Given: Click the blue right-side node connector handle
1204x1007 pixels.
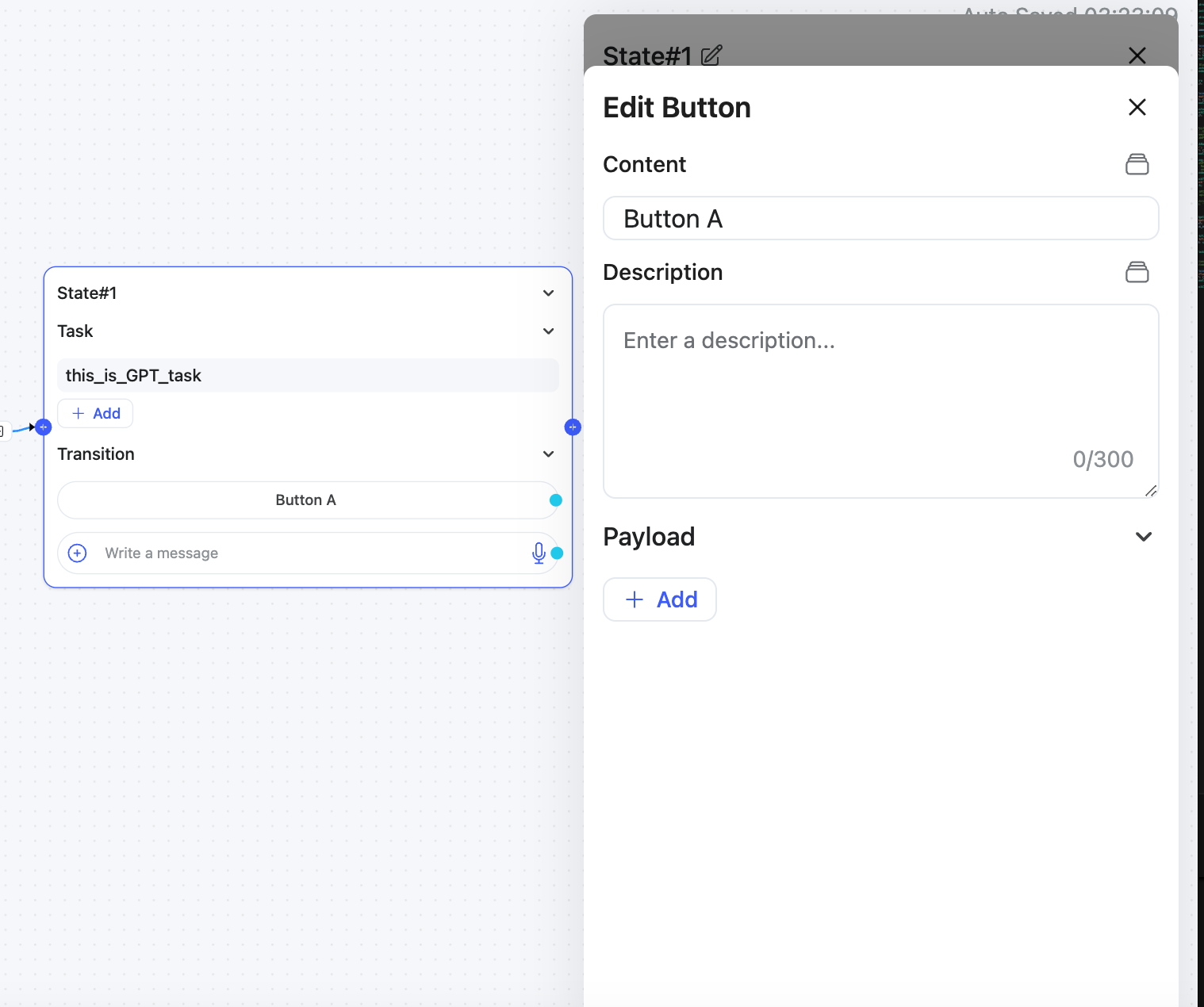Looking at the screenshot, I should (573, 427).
